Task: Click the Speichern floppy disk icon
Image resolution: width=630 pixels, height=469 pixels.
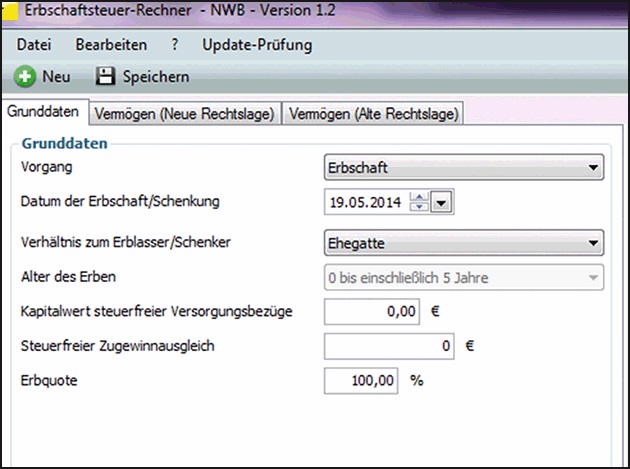Action: (x=105, y=76)
